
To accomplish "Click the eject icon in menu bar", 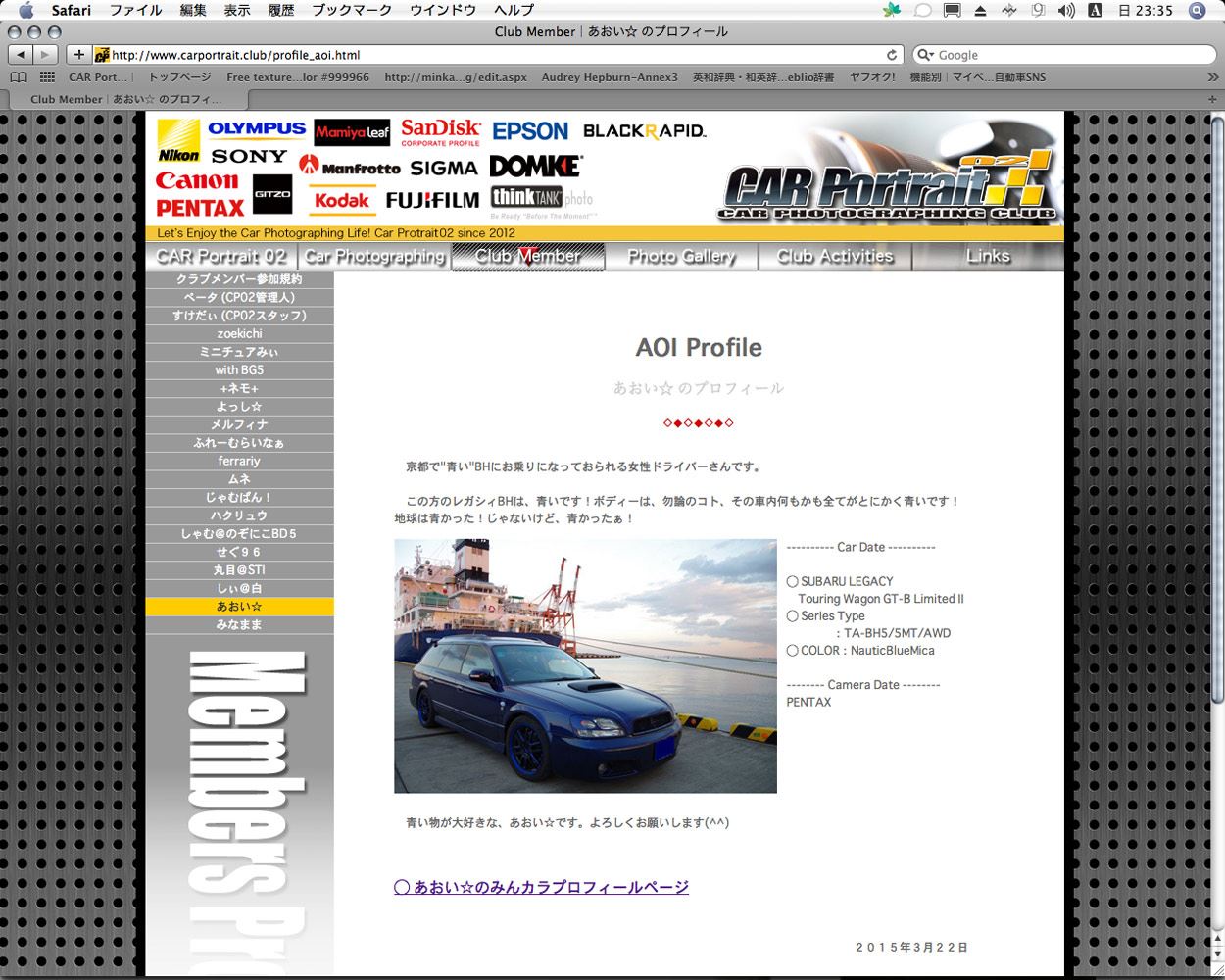I will click(x=980, y=11).
